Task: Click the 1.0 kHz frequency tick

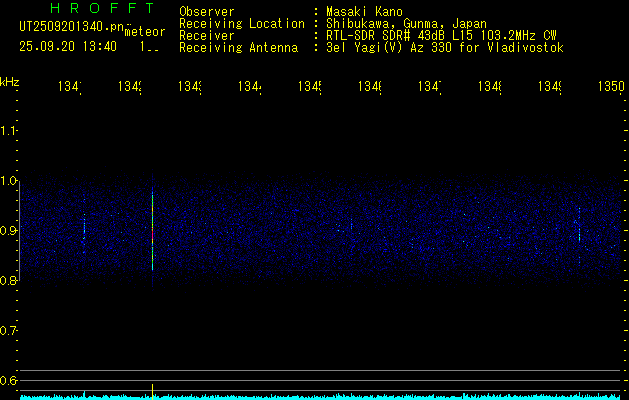Action: coord(9,181)
